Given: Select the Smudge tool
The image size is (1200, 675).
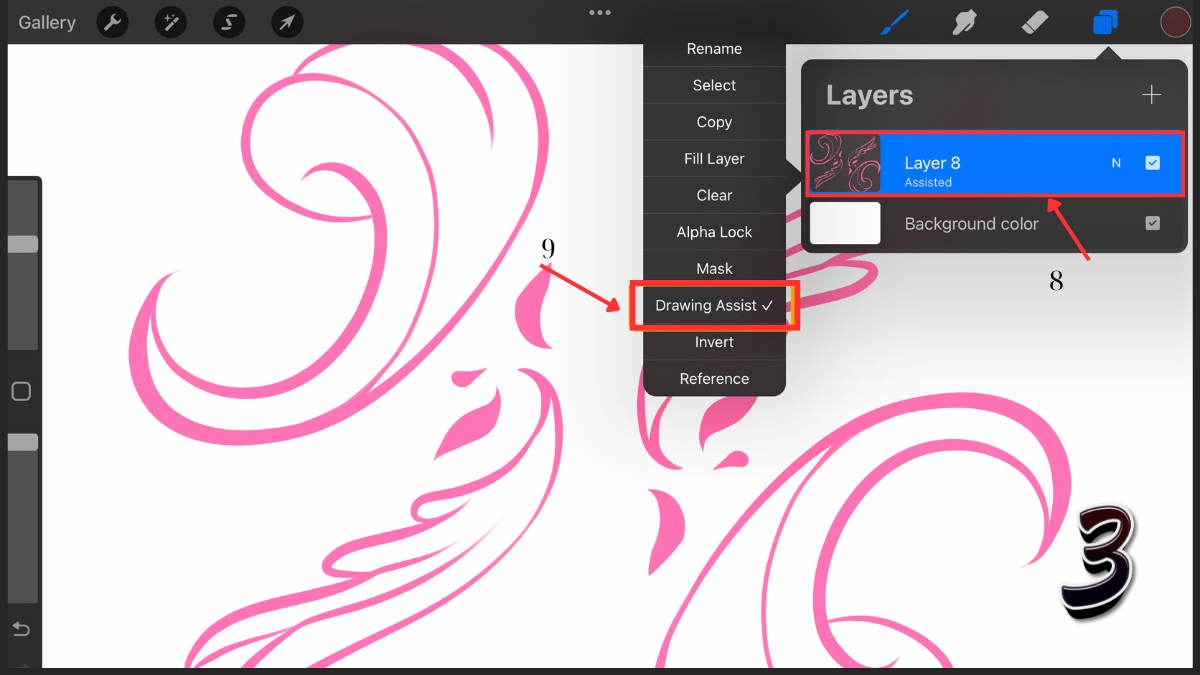Looking at the screenshot, I should coord(965,22).
